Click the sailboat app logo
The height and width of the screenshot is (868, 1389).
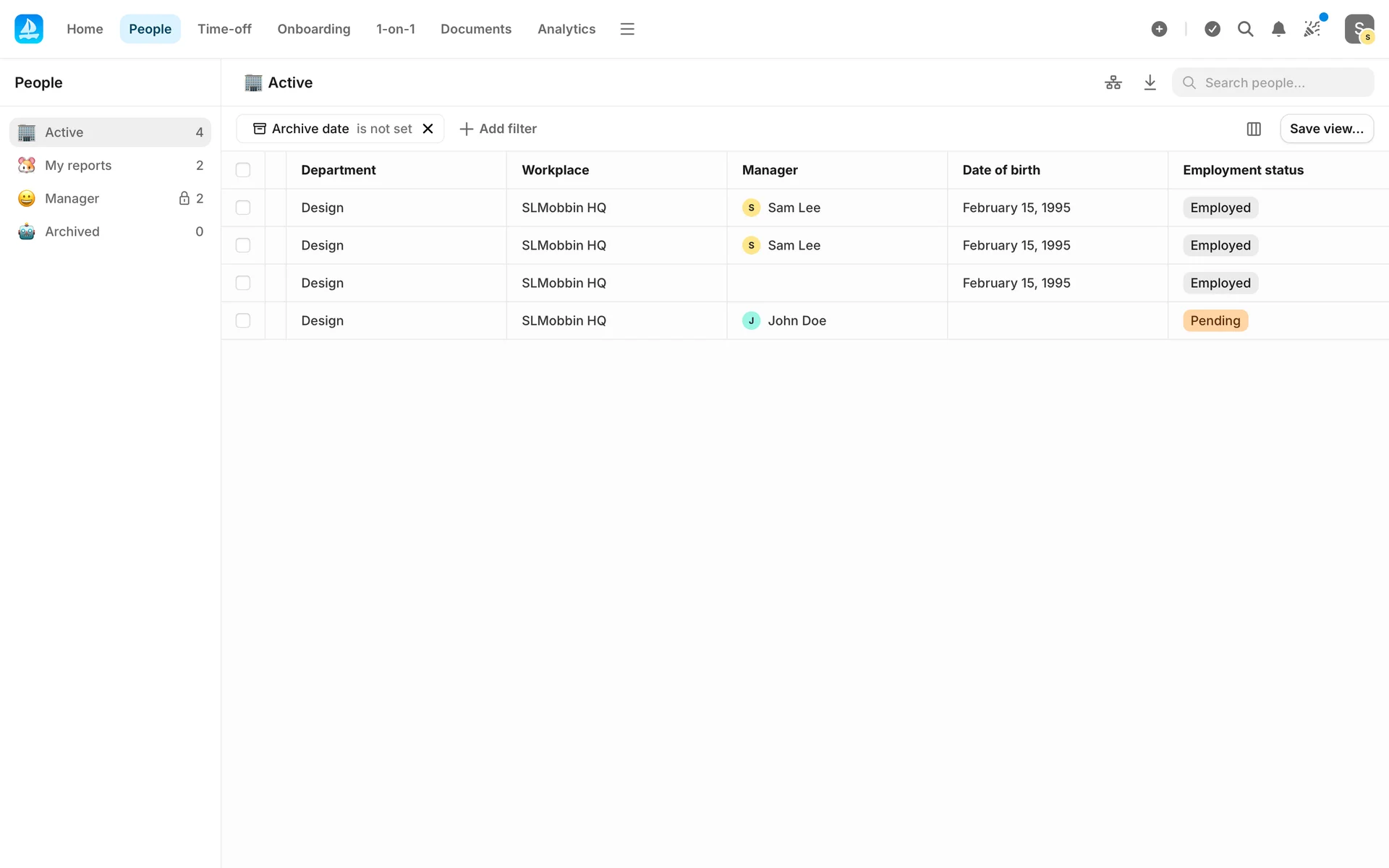(29, 29)
